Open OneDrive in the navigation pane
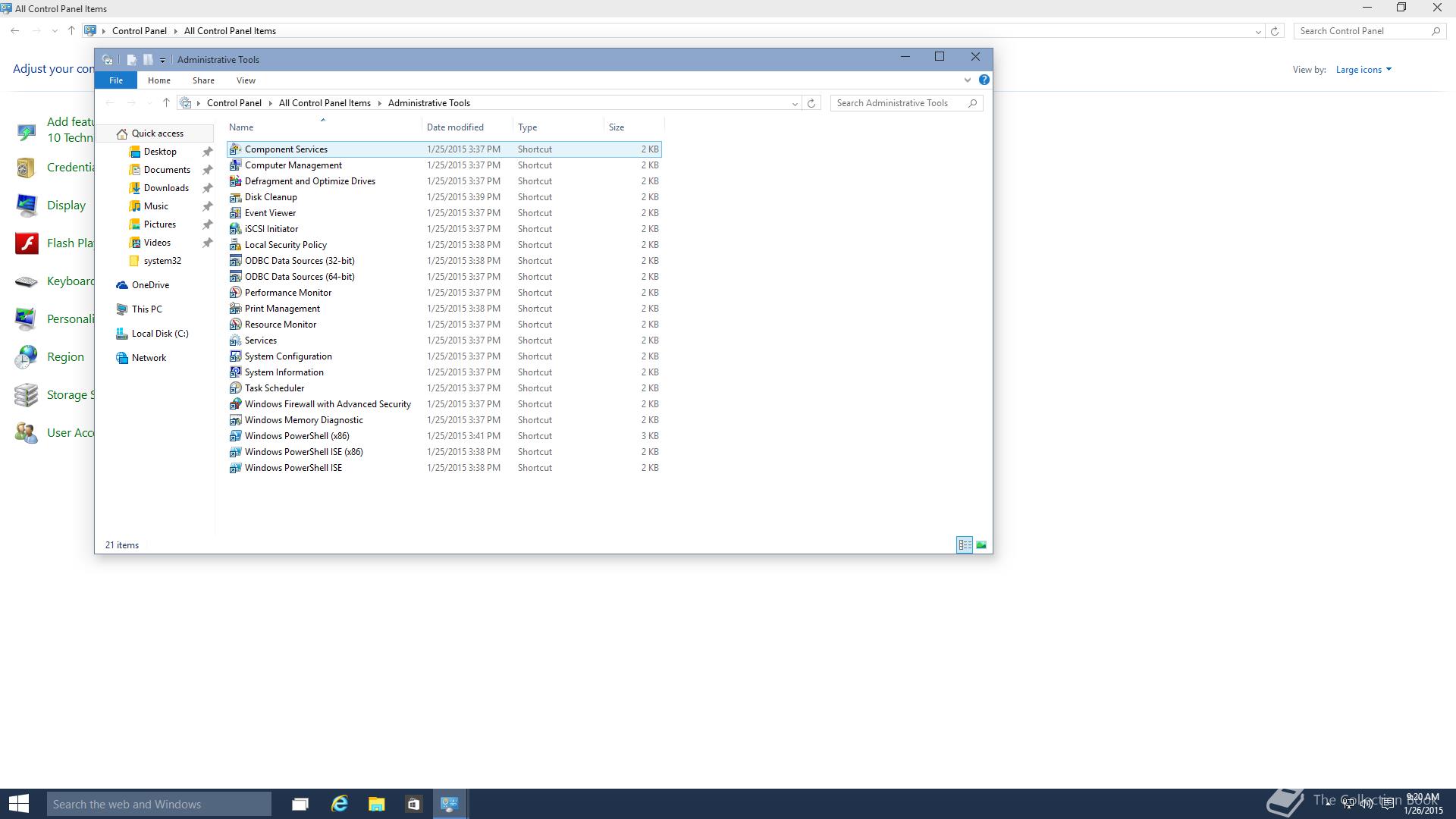Screen dimensions: 1456x819 pos(150,285)
